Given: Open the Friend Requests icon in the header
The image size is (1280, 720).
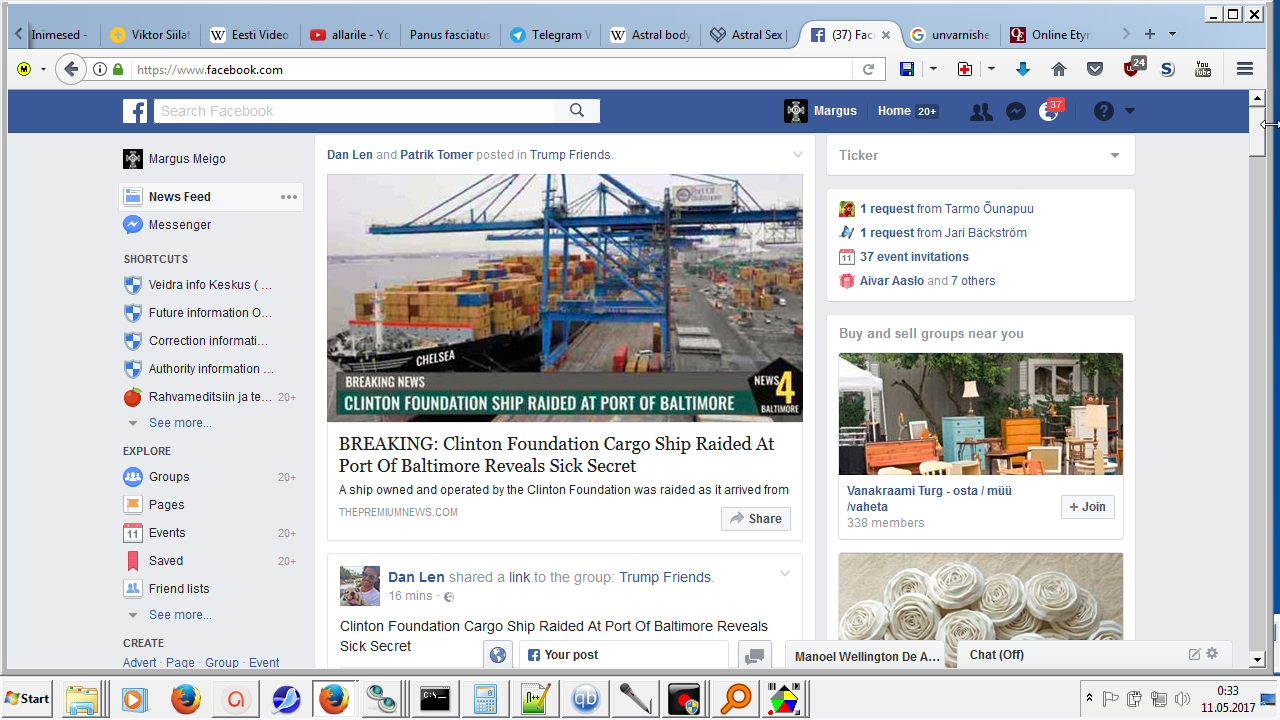Looking at the screenshot, I should pyautogui.click(x=981, y=112).
